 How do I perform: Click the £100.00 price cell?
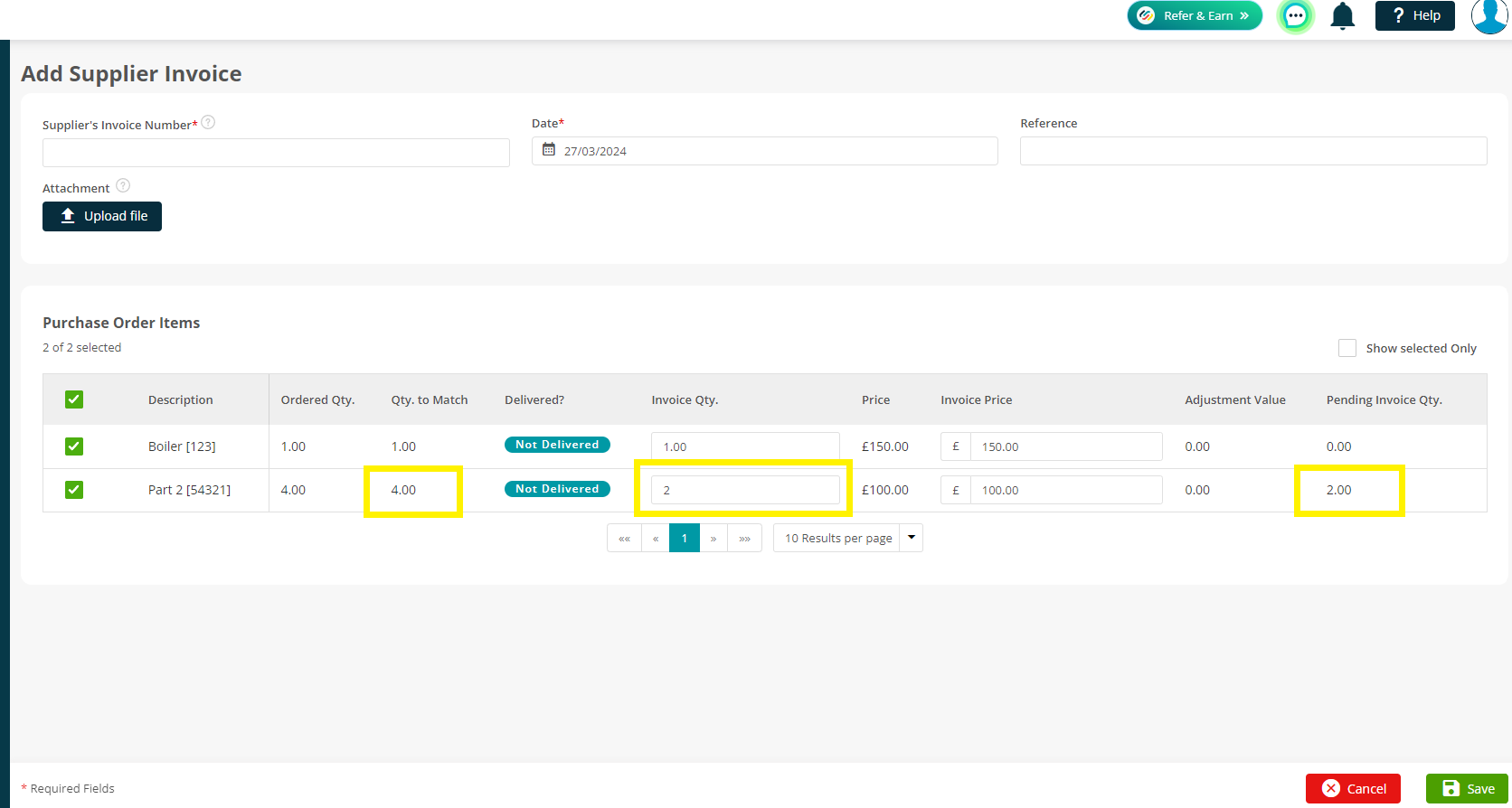click(x=885, y=490)
